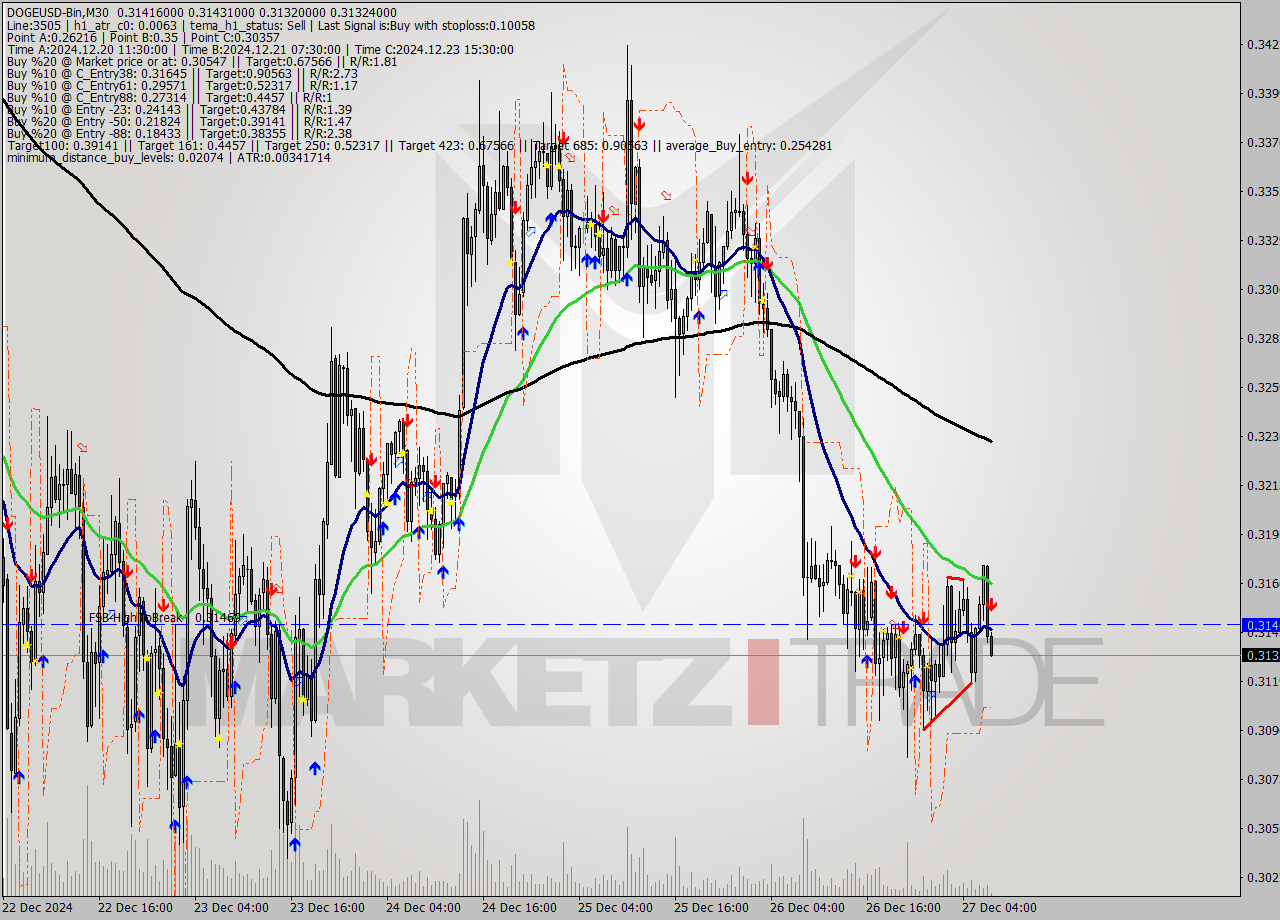
Task: Click the 0.328 price axis label
Action: point(1262,338)
